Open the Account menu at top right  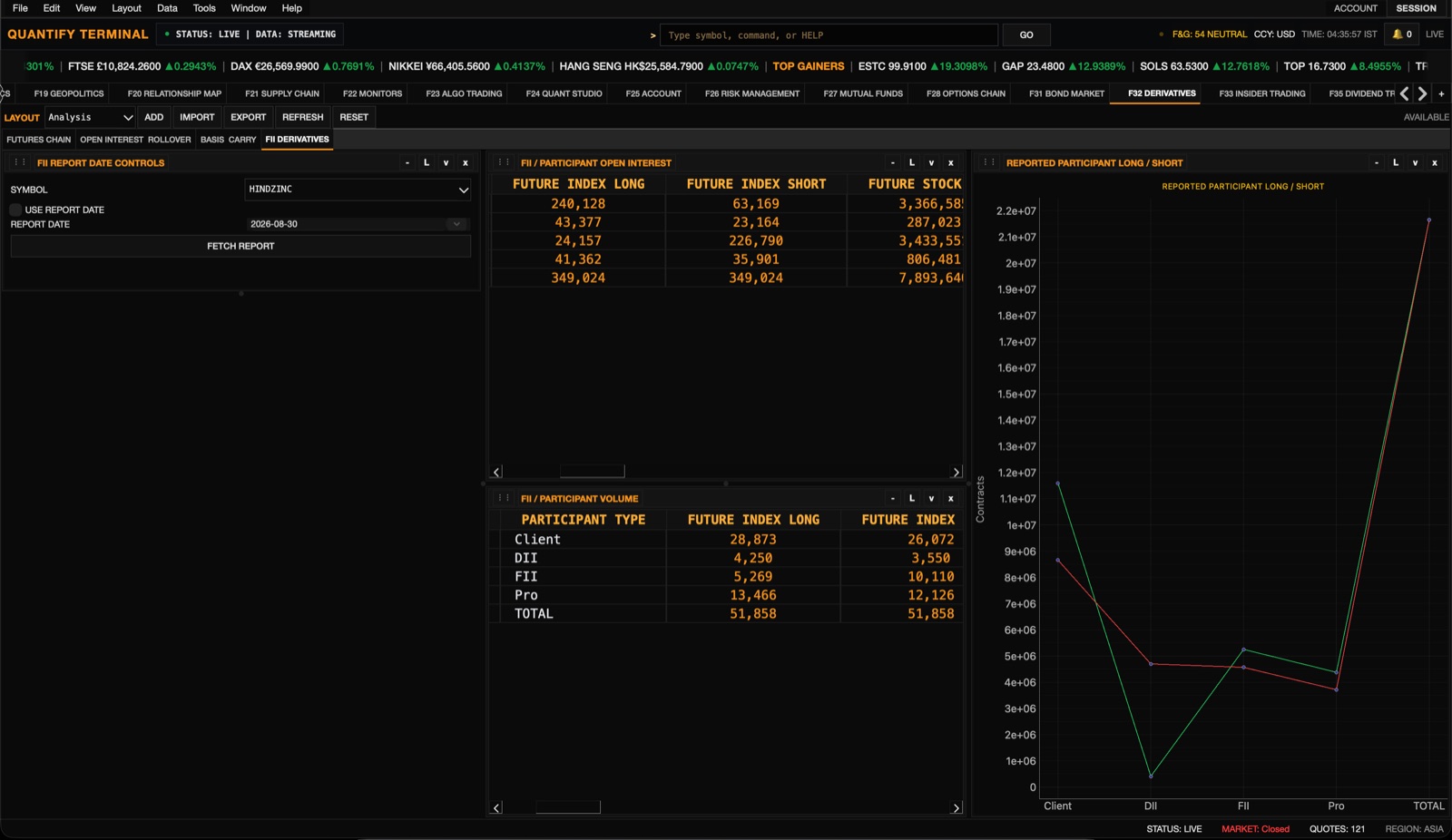tap(1355, 8)
